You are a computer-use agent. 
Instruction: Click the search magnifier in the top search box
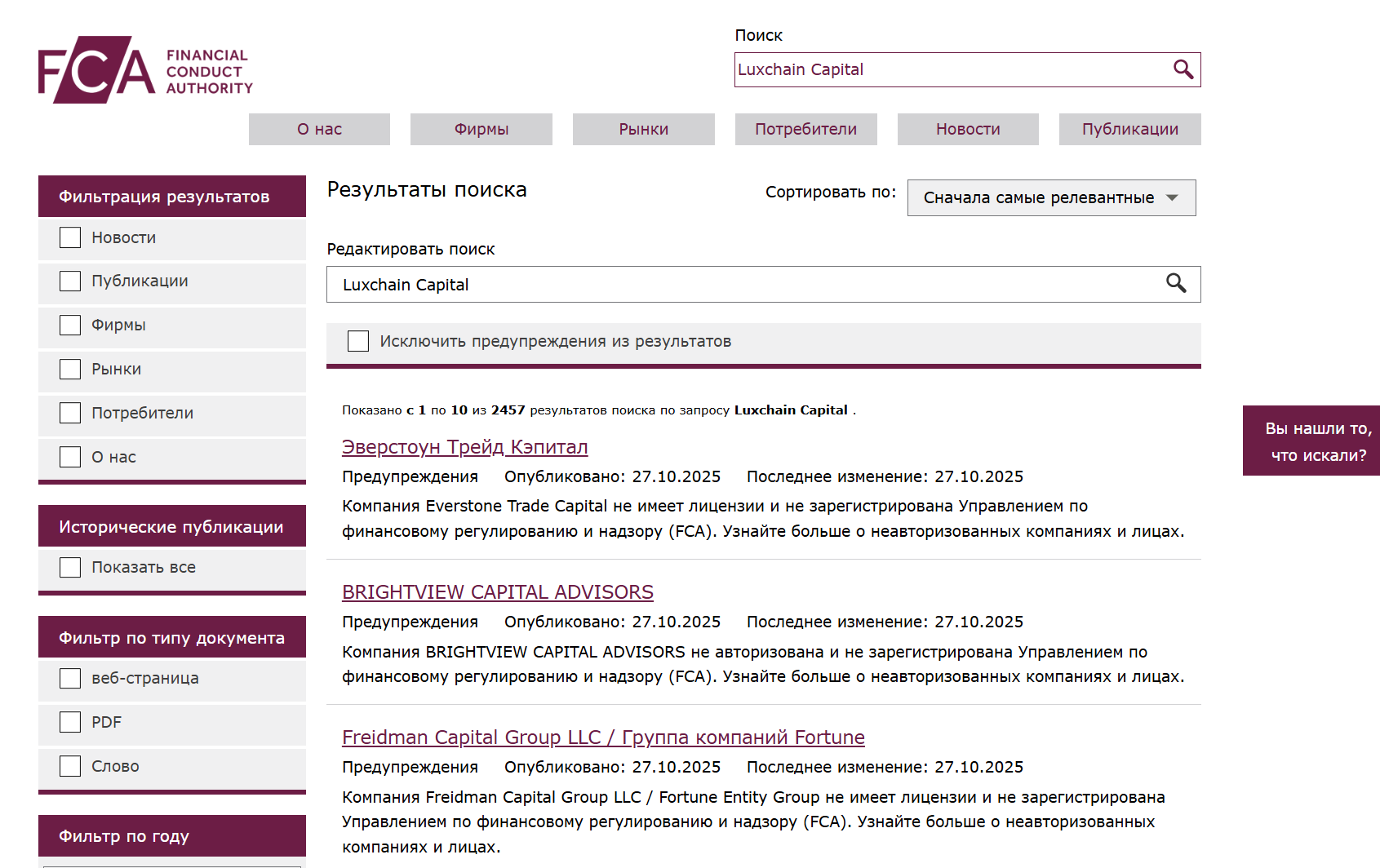1183,69
